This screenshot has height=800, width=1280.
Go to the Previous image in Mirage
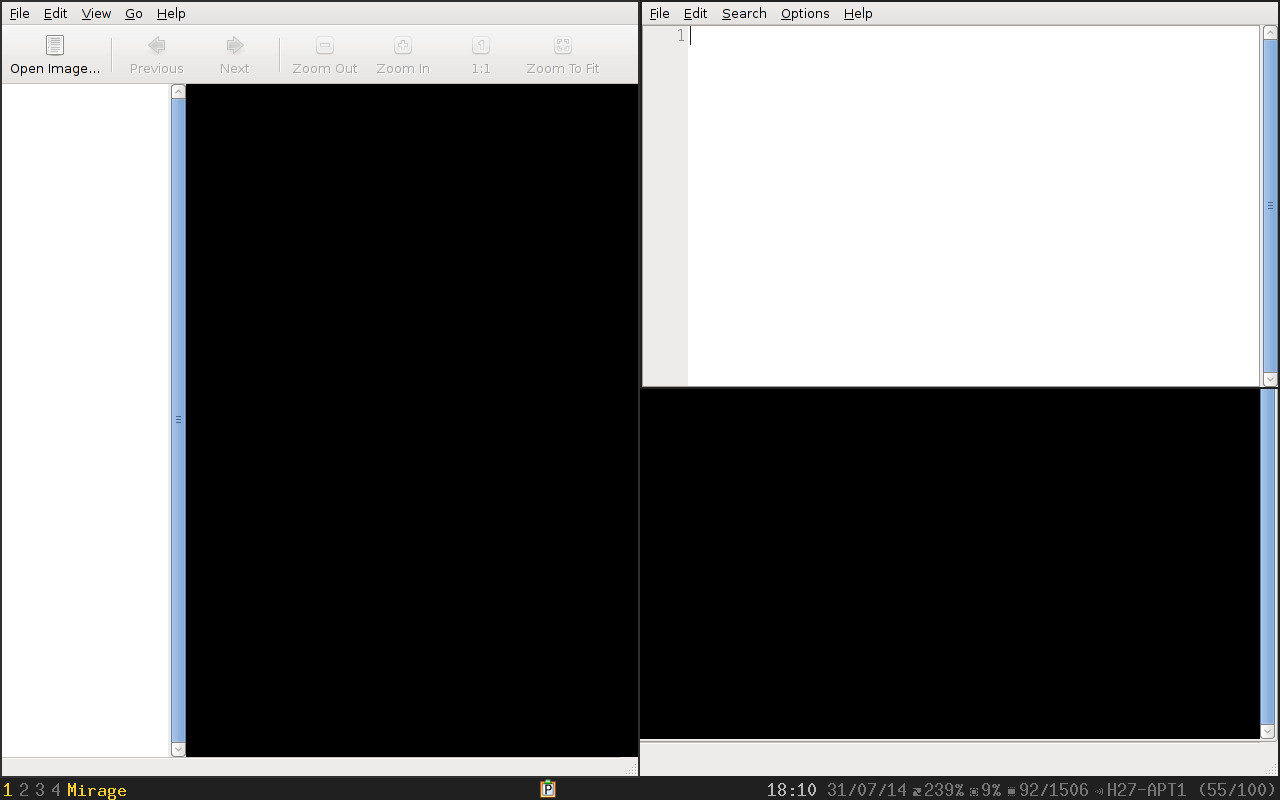pyautogui.click(x=156, y=55)
